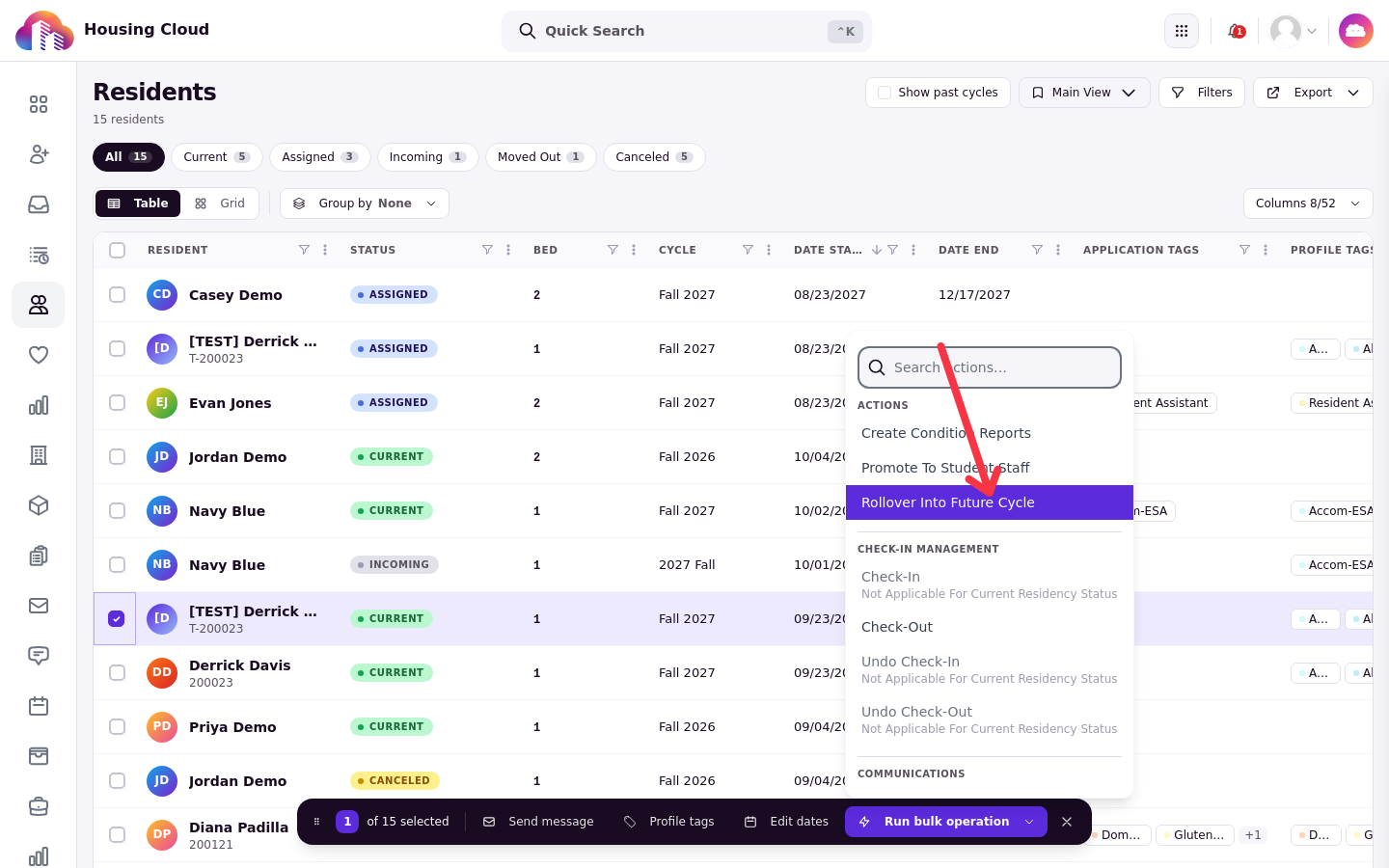Select Priya Demo row checkbox

(118, 726)
